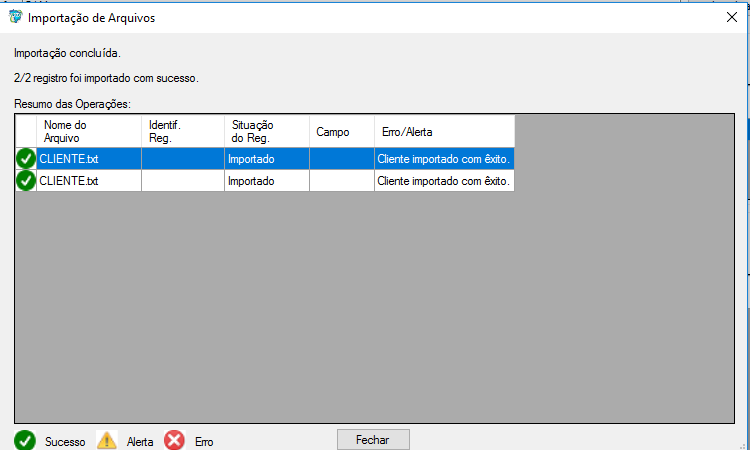This screenshot has width=750, height=450.
Task: Click the app icon in title bar
Action: (x=15, y=17)
